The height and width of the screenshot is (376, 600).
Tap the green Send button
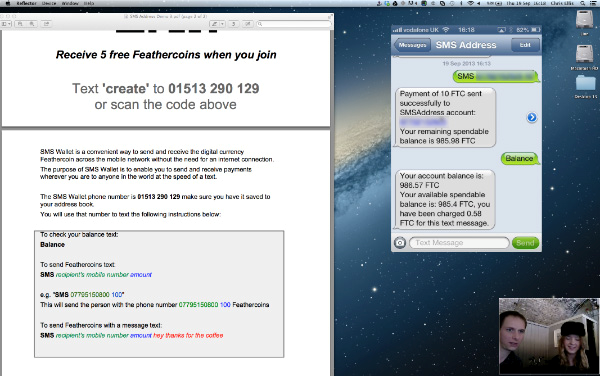click(525, 243)
